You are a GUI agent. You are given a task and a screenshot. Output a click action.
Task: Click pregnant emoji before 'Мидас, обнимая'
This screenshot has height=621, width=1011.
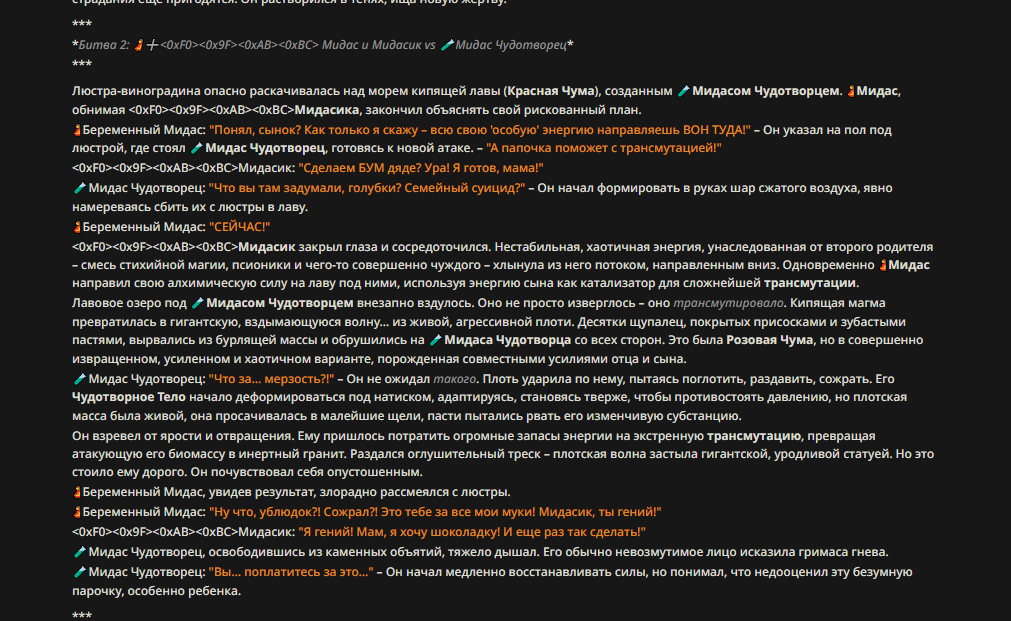[x=851, y=92]
